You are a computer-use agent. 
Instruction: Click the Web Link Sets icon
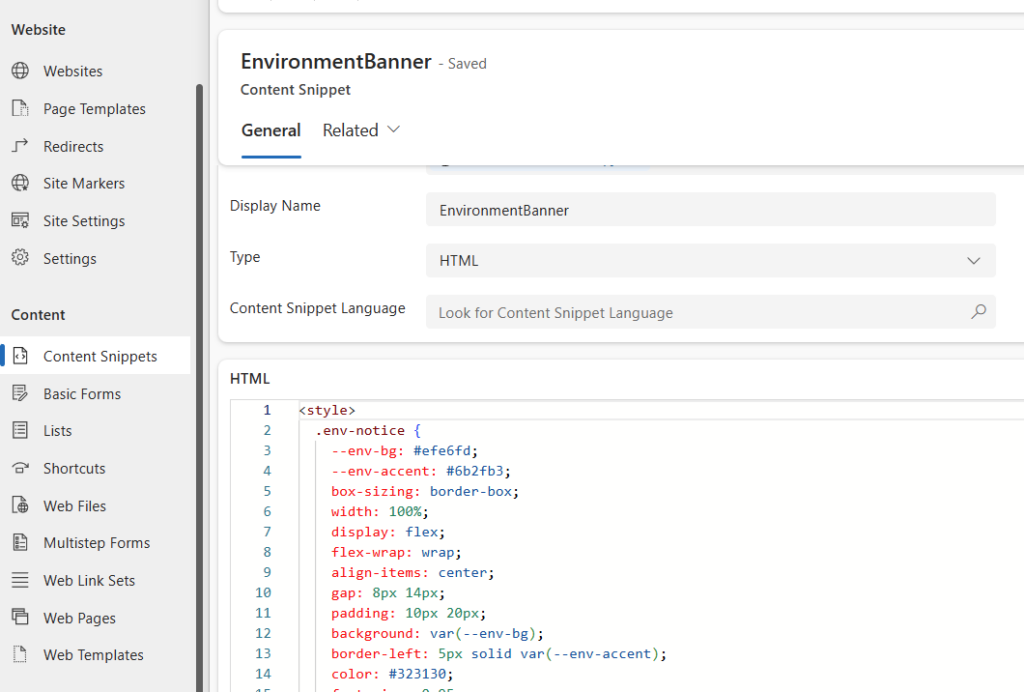20,580
